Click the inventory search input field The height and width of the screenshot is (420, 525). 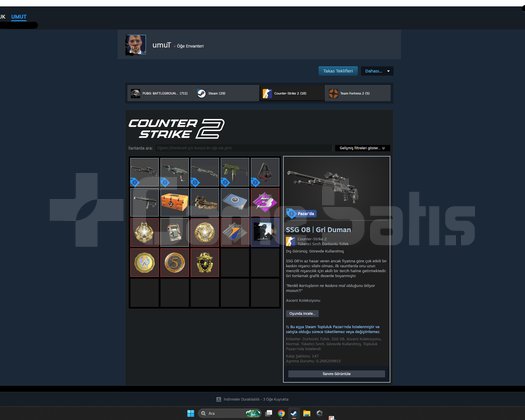point(244,148)
